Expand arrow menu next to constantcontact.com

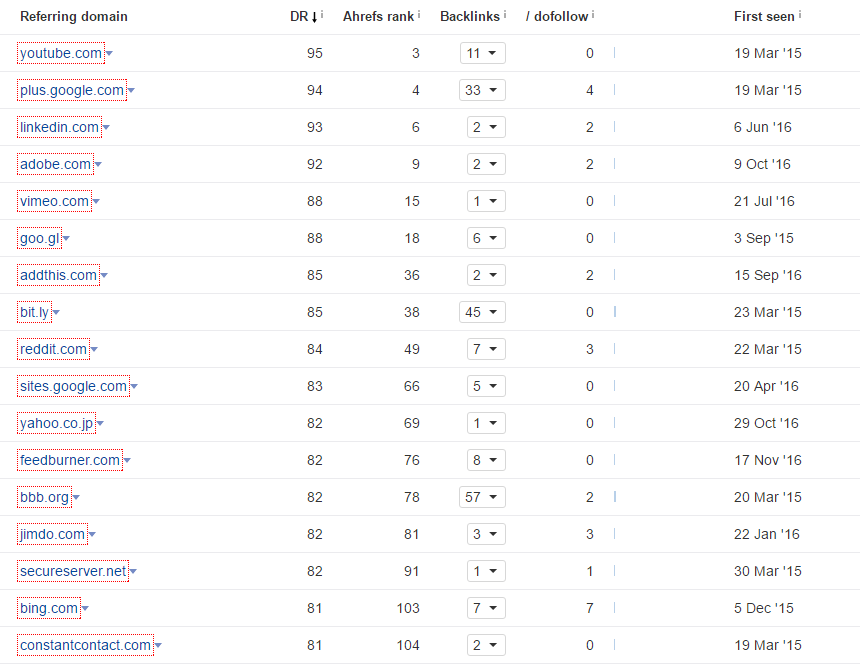(x=158, y=646)
